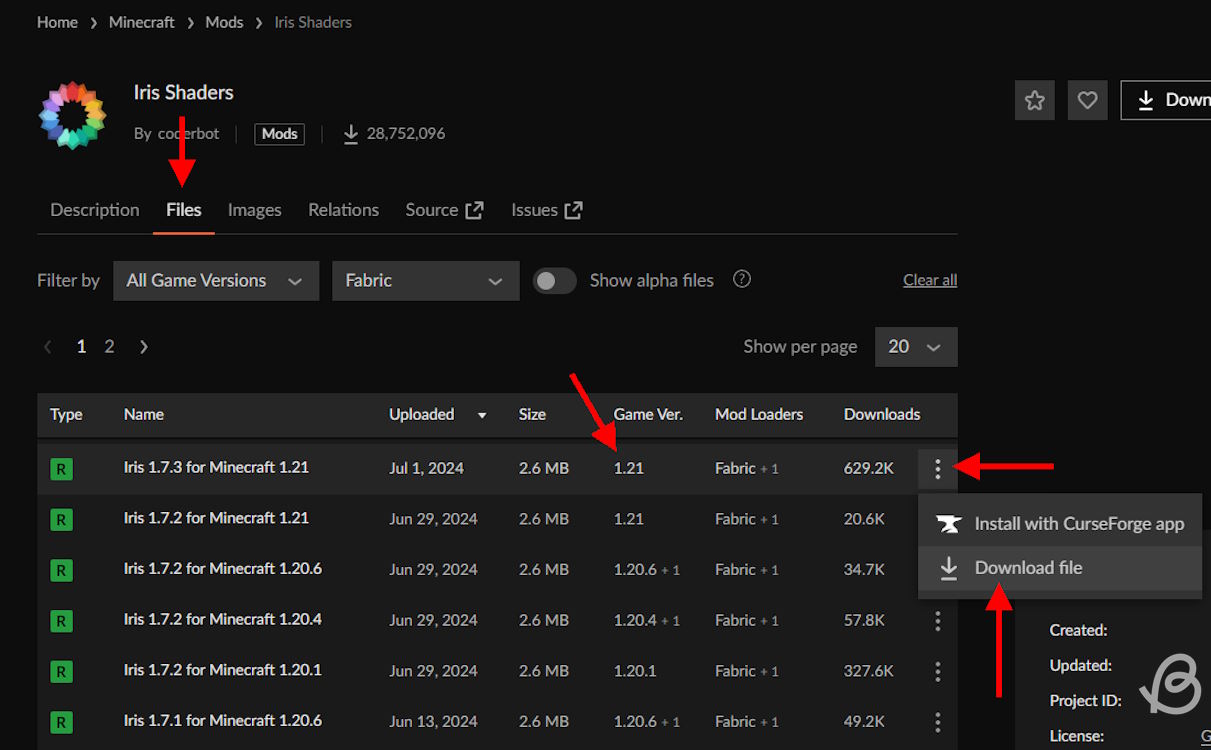Image resolution: width=1211 pixels, height=750 pixels.
Task: Click the Iris Shaders rainbow logo
Action: tap(72, 116)
